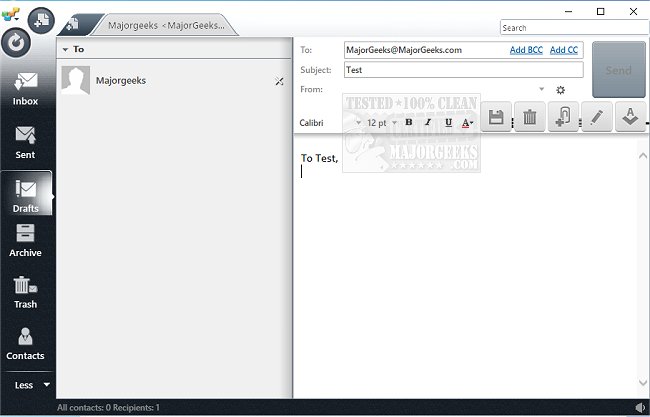Remove Majorgeeks from recipients

(x=279, y=81)
